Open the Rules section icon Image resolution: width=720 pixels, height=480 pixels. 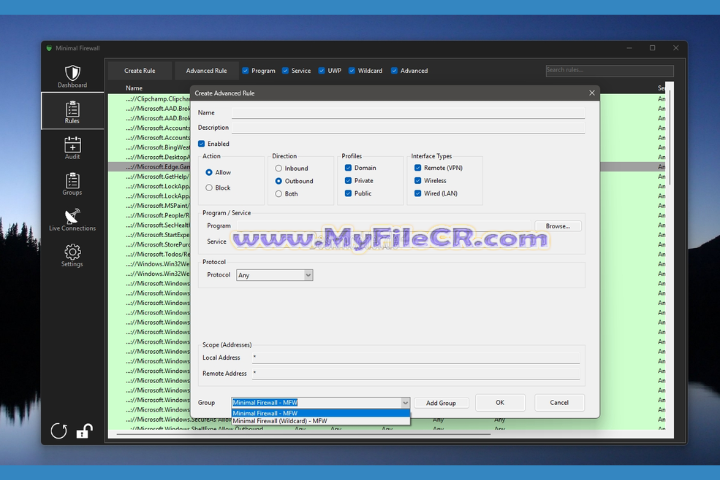point(72,109)
